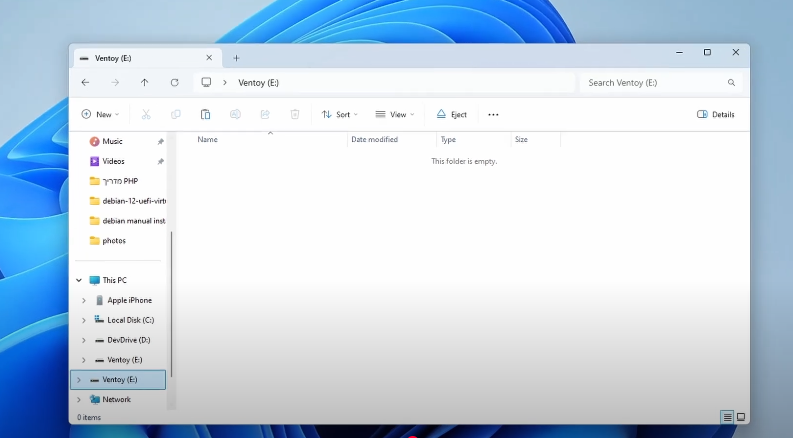
Task: Switch to details list view icon in status bar
Action: [727, 417]
